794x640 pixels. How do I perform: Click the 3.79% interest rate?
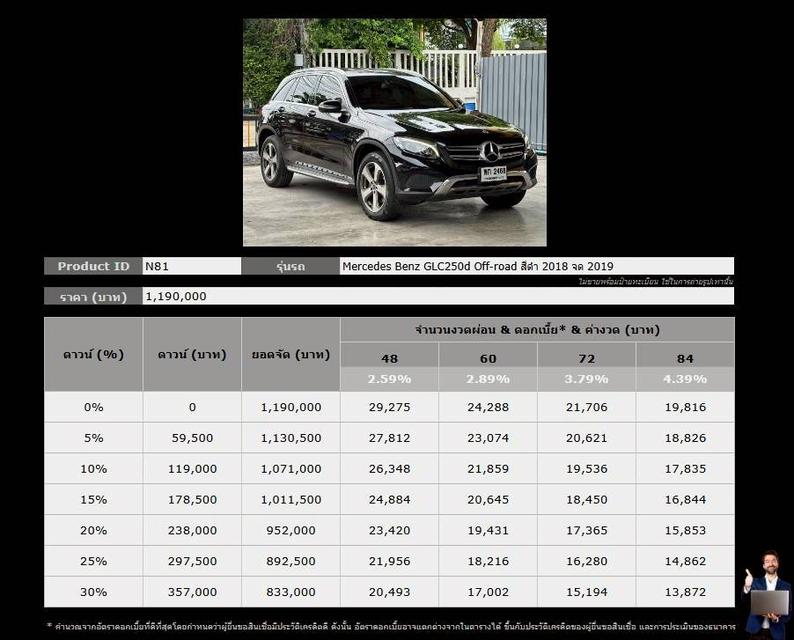tap(586, 379)
